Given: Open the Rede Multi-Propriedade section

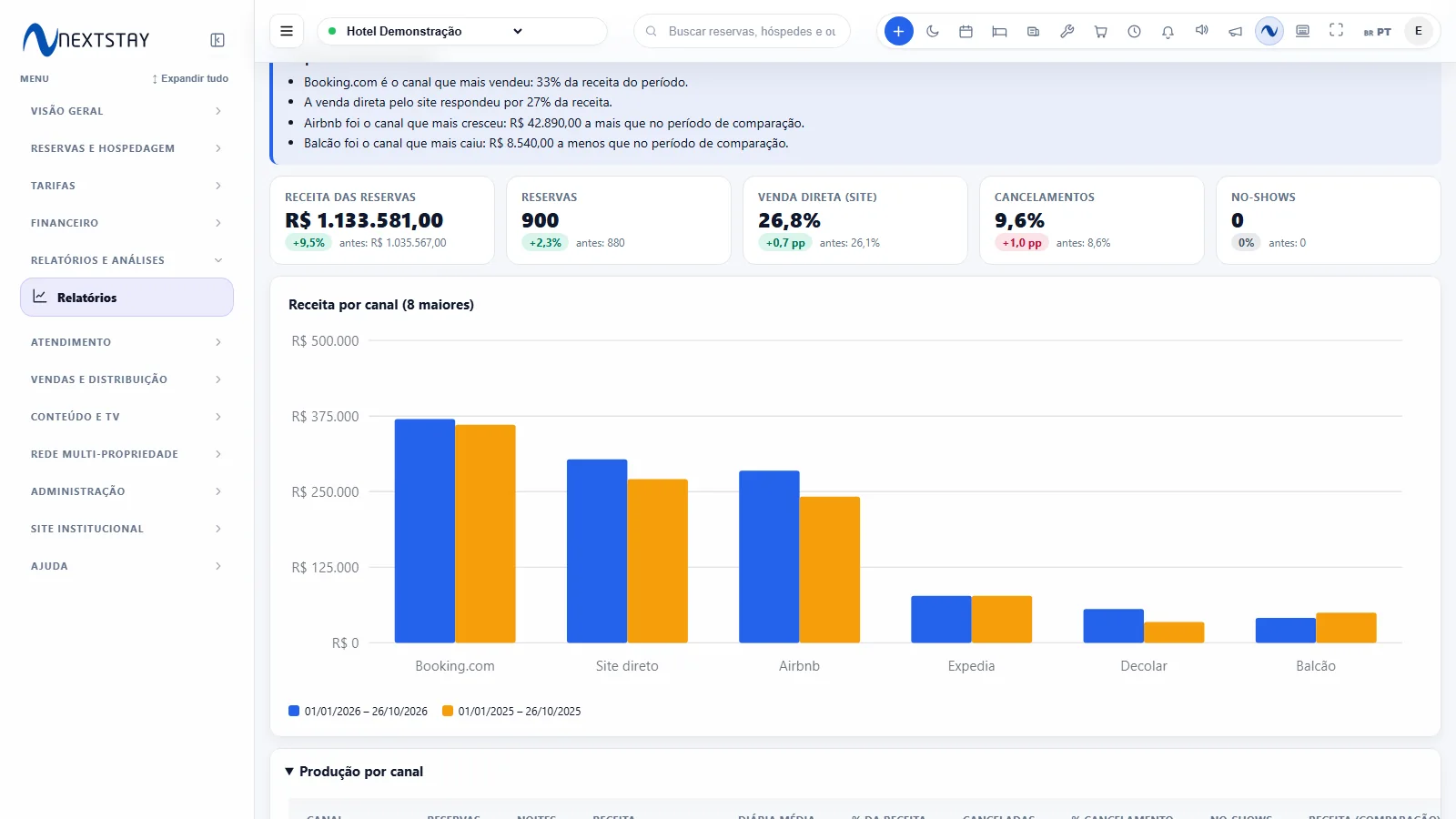Looking at the screenshot, I should pyautogui.click(x=126, y=454).
